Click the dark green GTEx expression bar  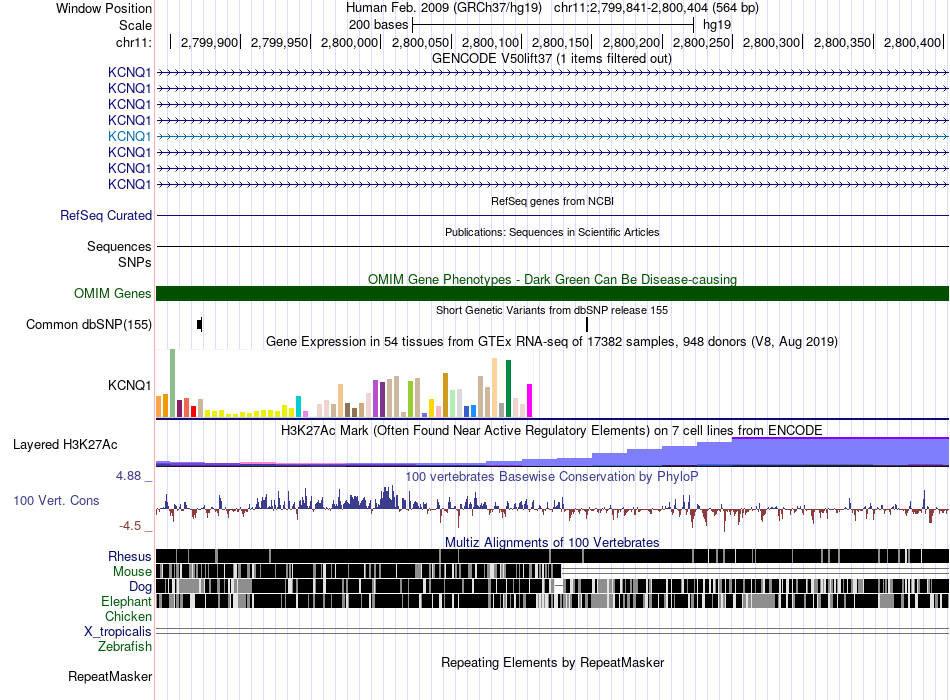click(x=509, y=388)
